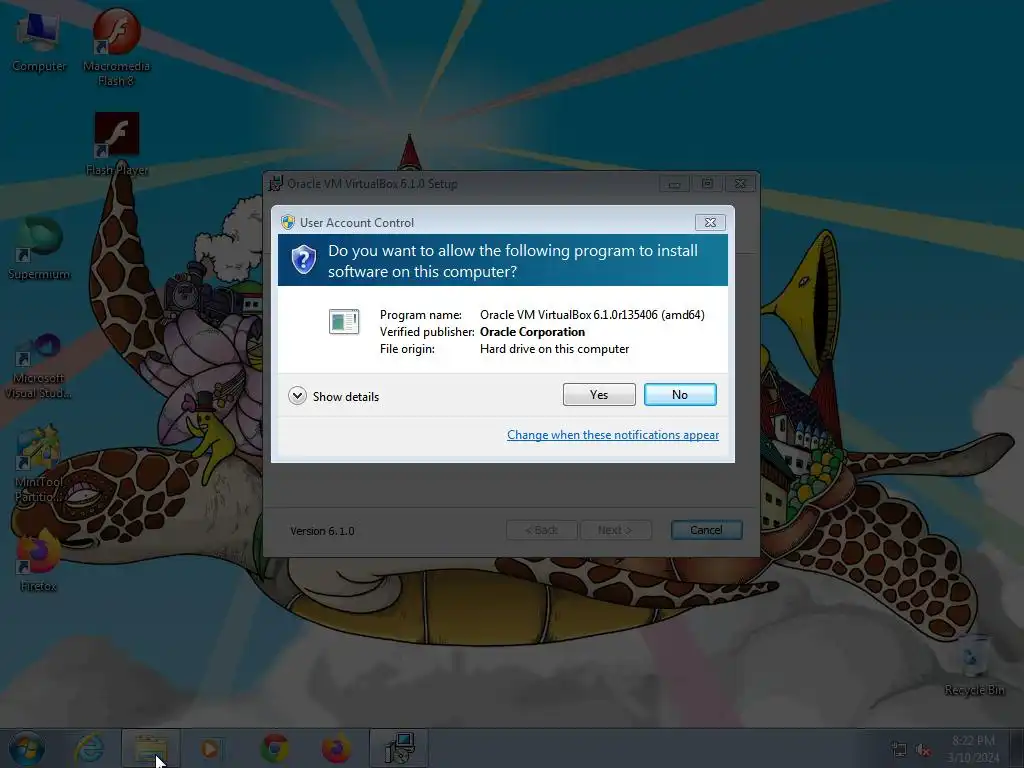Close the VirtualBox Setup window
The image size is (1024, 768).
pyautogui.click(x=740, y=184)
